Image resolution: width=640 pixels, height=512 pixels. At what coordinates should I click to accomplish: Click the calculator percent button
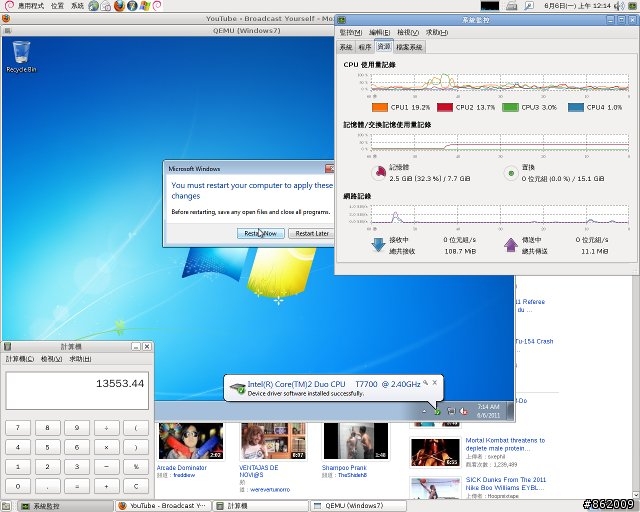click(136, 467)
